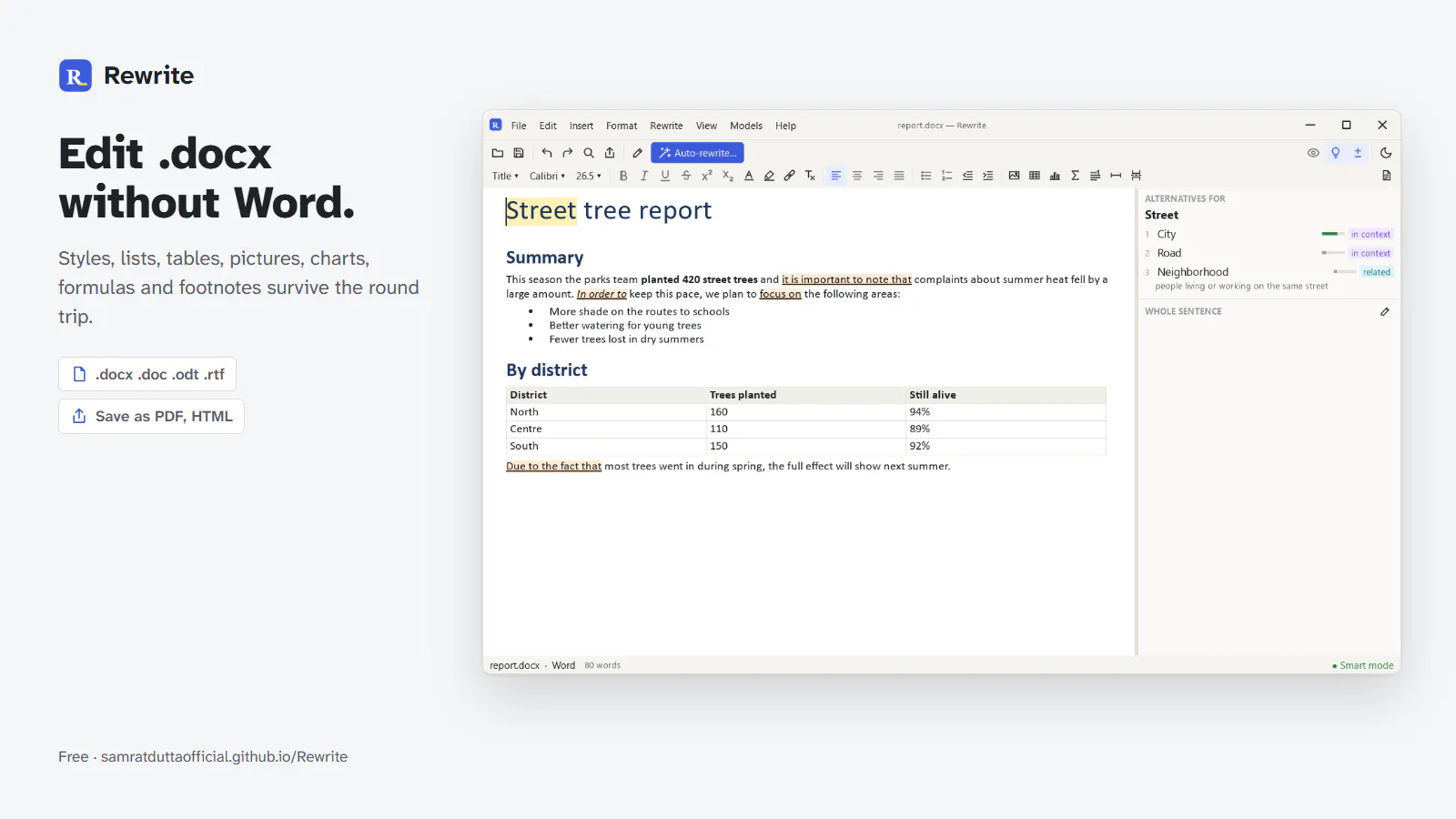The height and width of the screenshot is (819, 1456).
Task: Open the search (magnifier) tool
Action: [589, 153]
